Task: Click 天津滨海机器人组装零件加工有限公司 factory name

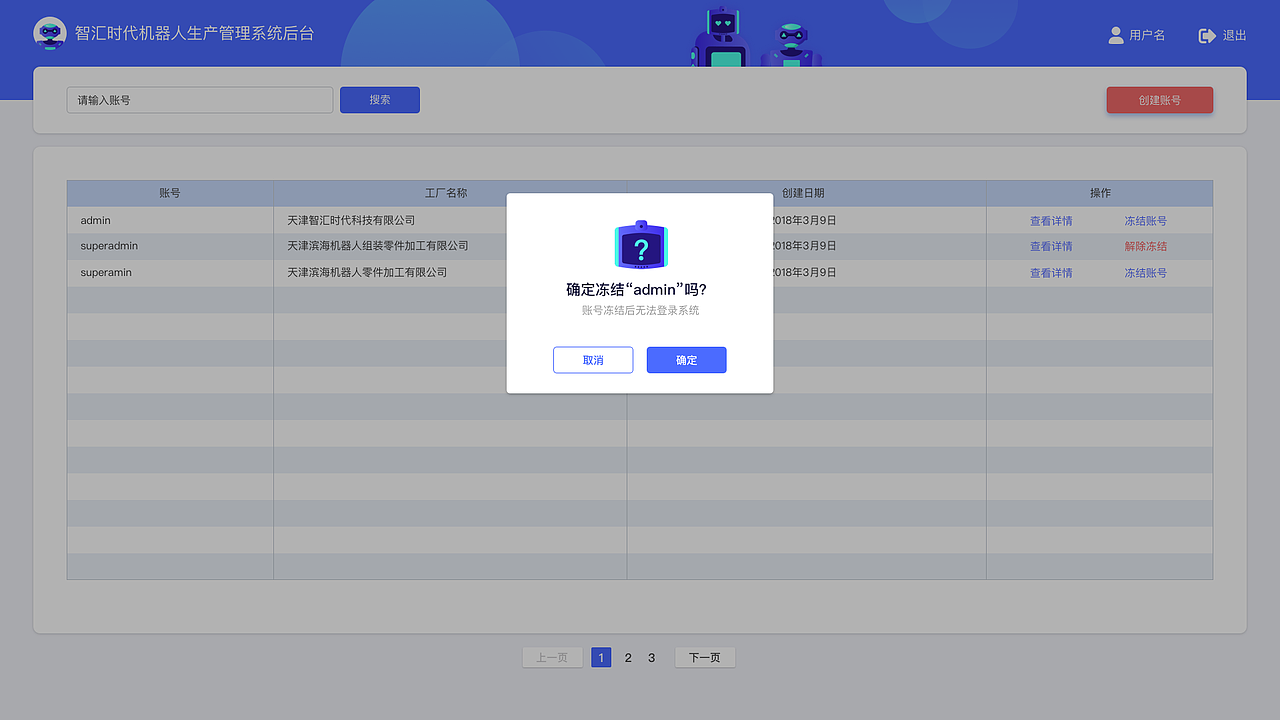Action: coord(378,246)
